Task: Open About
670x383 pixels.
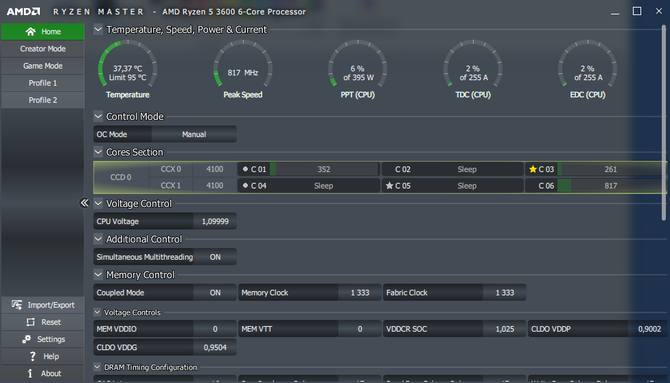Action: (x=43, y=373)
